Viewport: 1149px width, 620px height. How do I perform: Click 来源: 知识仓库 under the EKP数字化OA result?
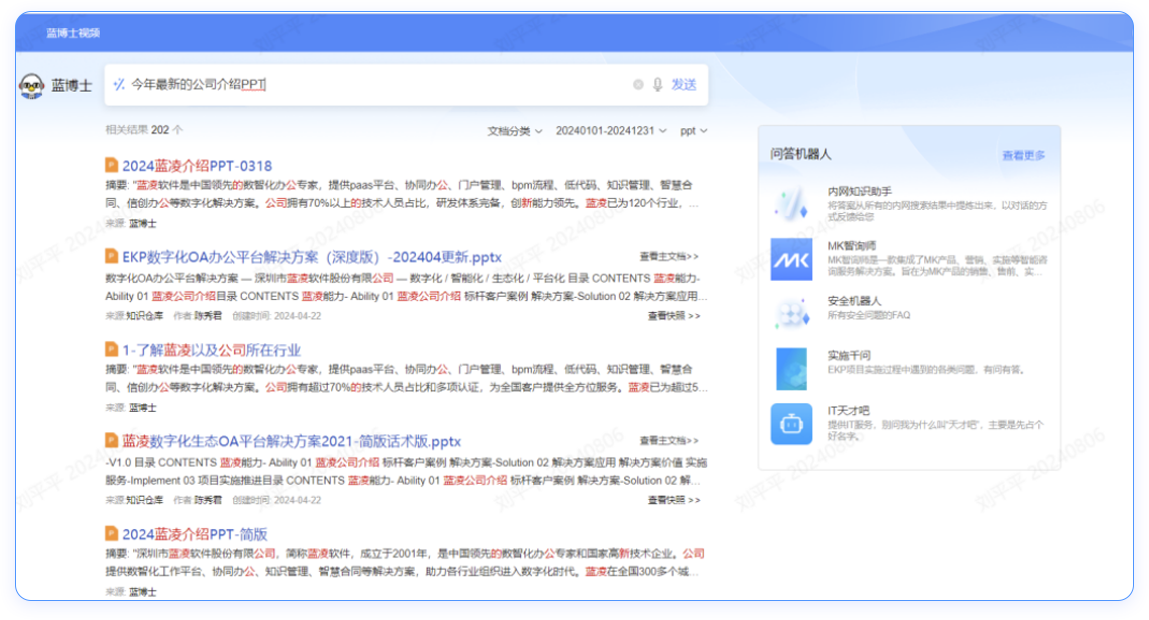(x=134, y=316)
